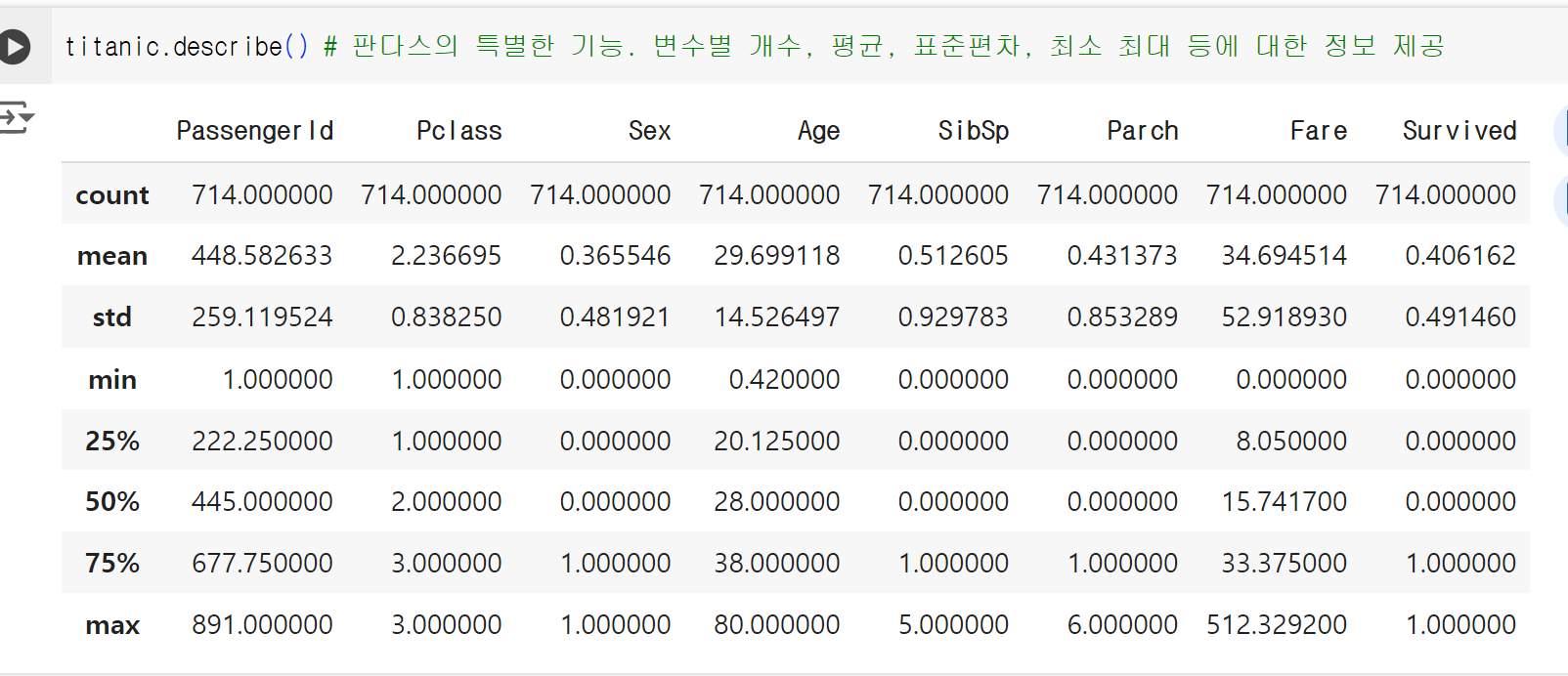Click median Age value 28.000000

point(777,501)
